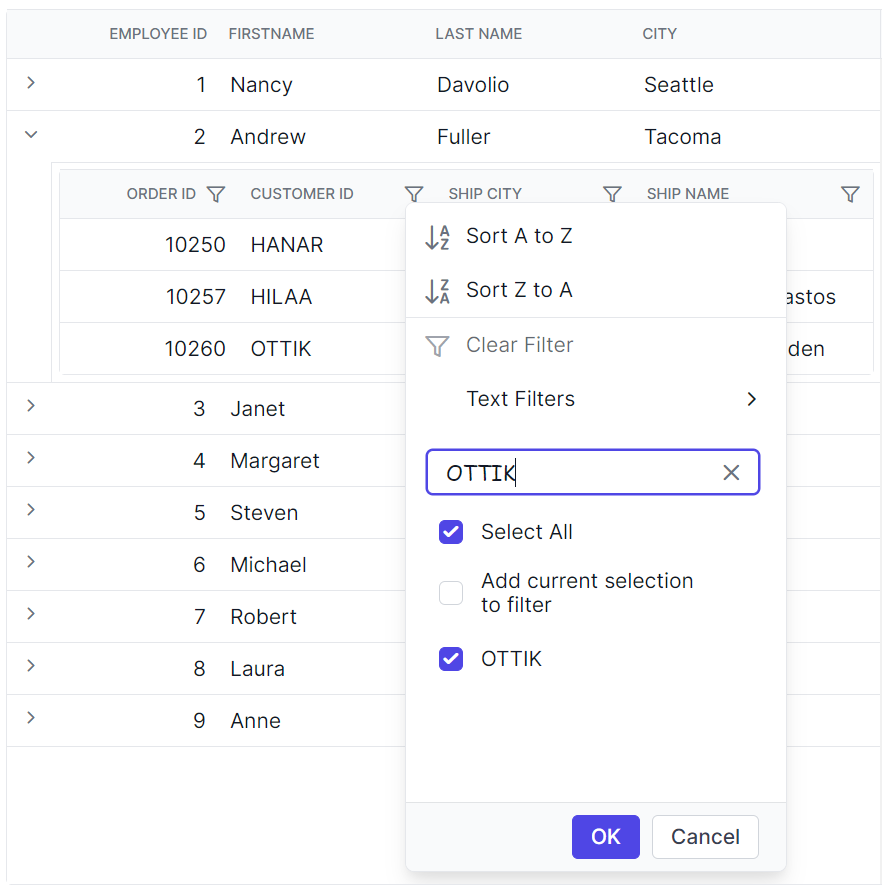This screenshot has height=889, width=882.
Task: Confirm the filter with OK
Action: click(x=605, y=837)
